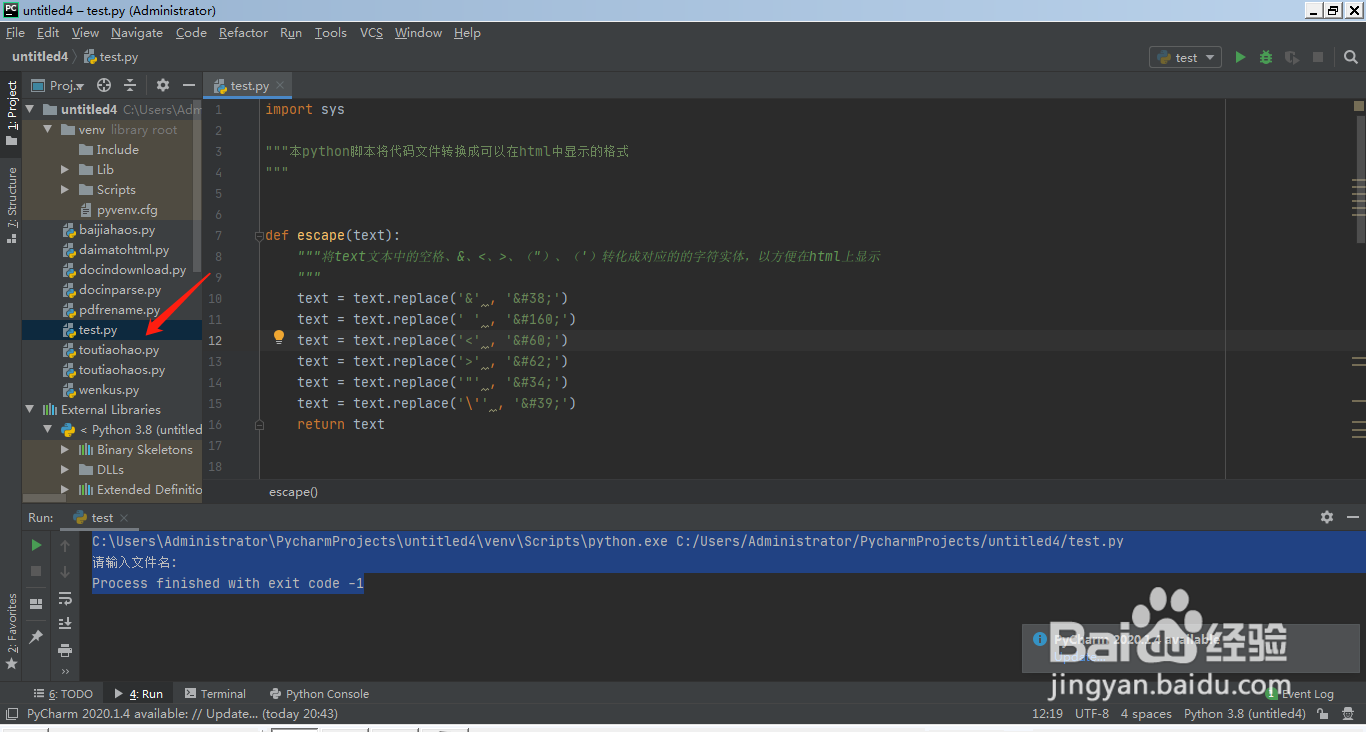Click the 12:19 line-column indicator
1366x732 pixels.
(x=1047, y=714)
